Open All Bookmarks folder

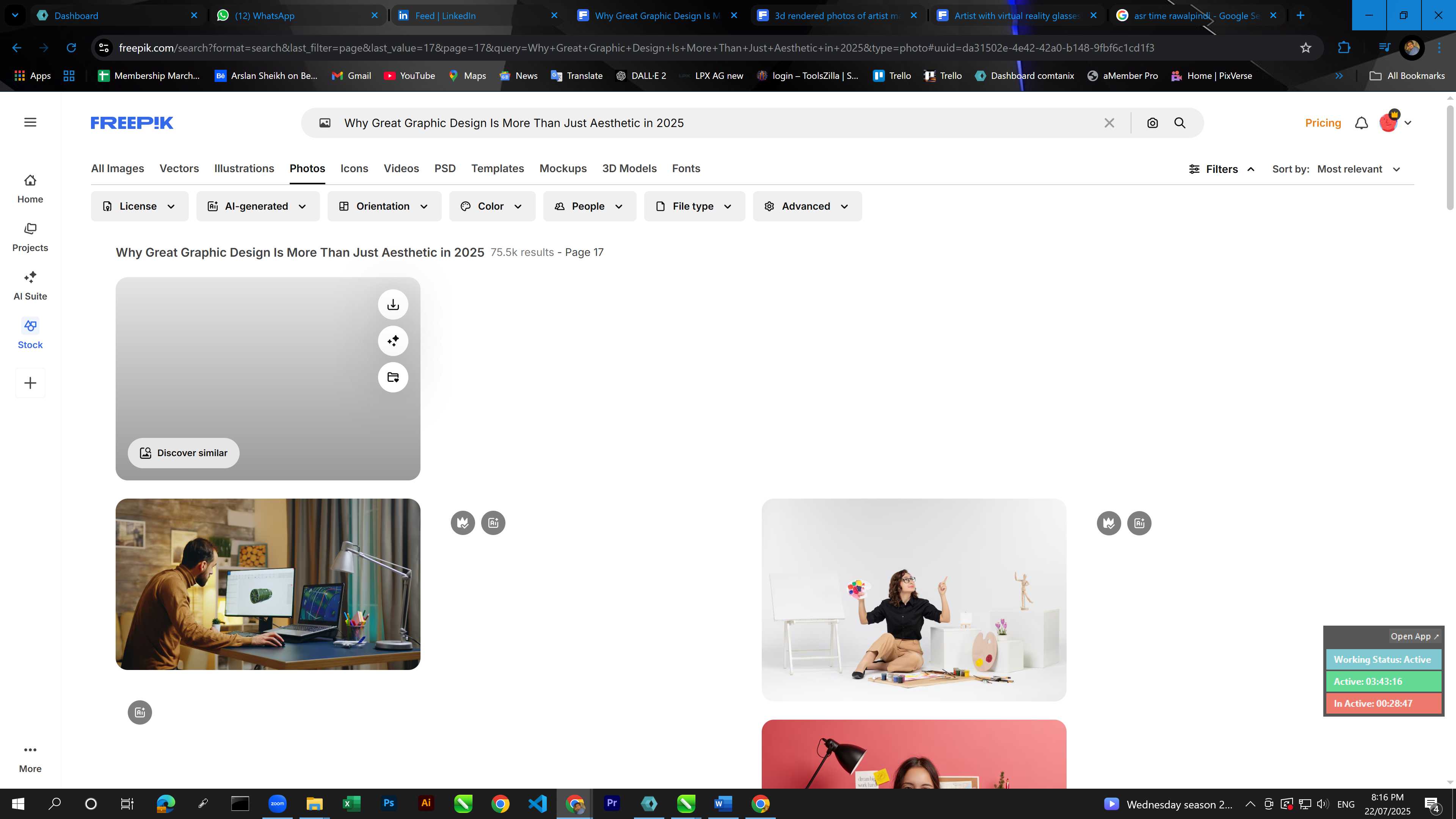[x=1407, y=76]
